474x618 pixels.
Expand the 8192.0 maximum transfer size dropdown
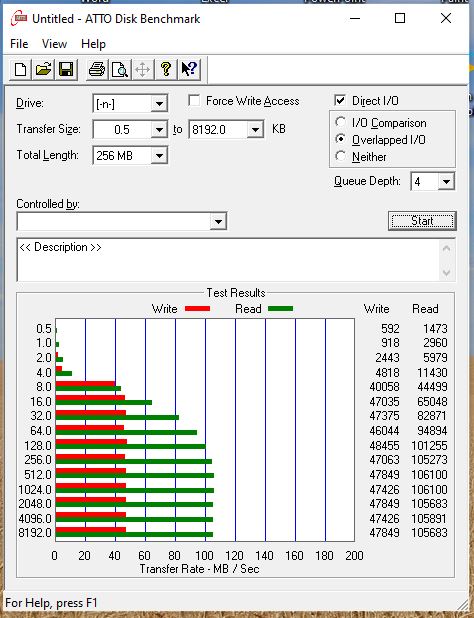tap(255, 130)
